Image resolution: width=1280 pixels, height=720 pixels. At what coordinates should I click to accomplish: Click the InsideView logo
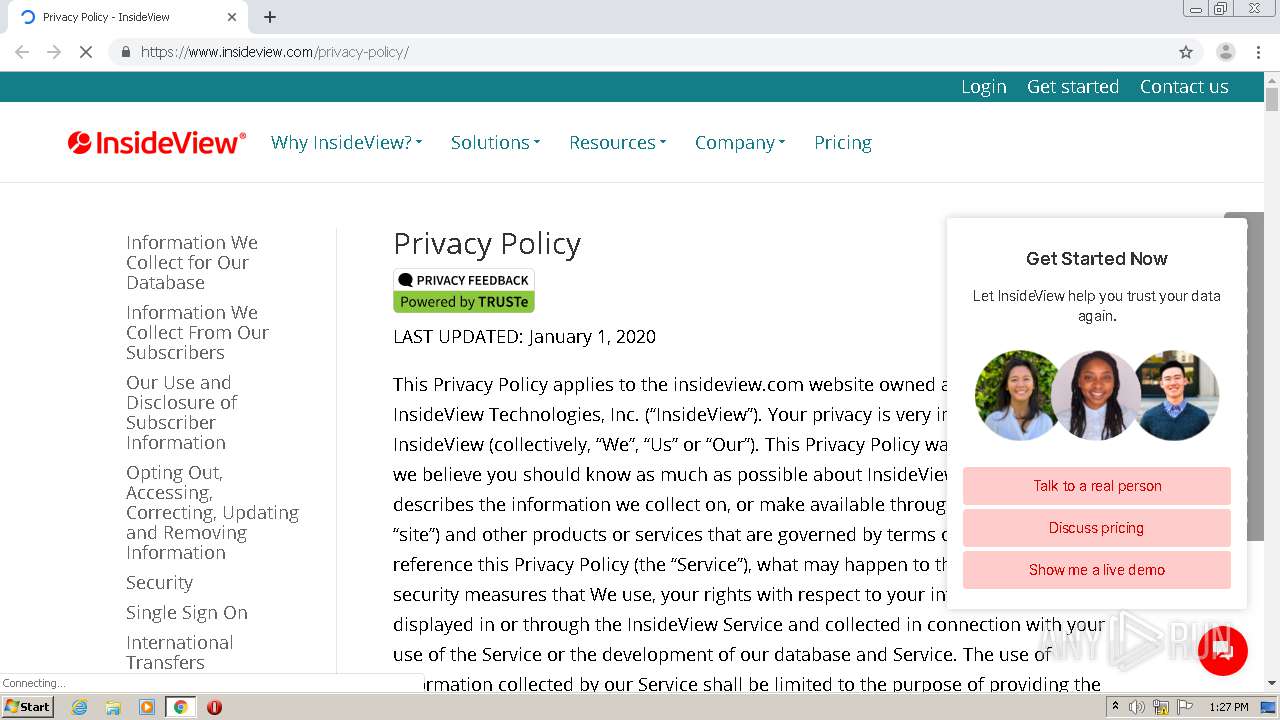click(x=157, y=143)
